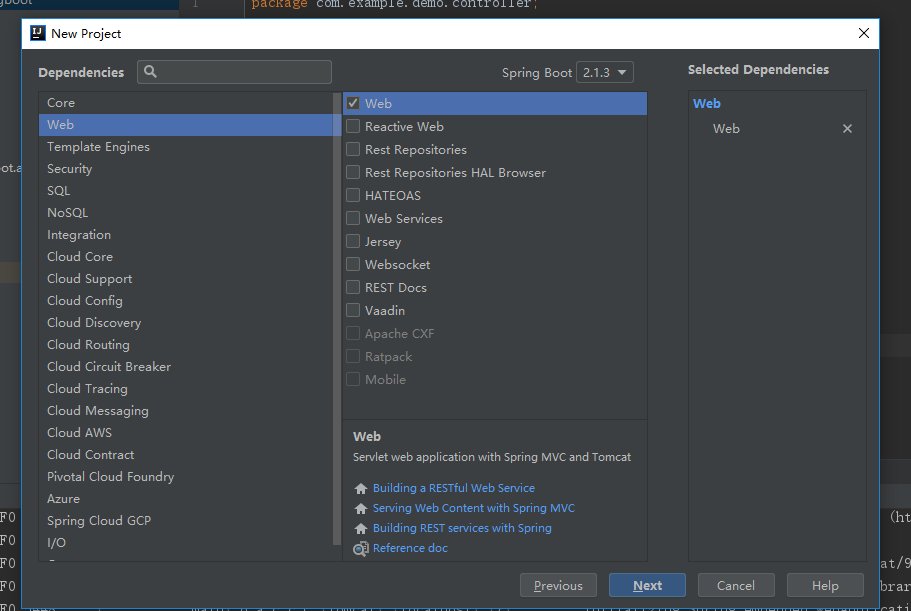The width and height of the screenshot is (911, 611).
Task: Click the search magnifier icon in Dependencies field
Action: click(150, 71)
